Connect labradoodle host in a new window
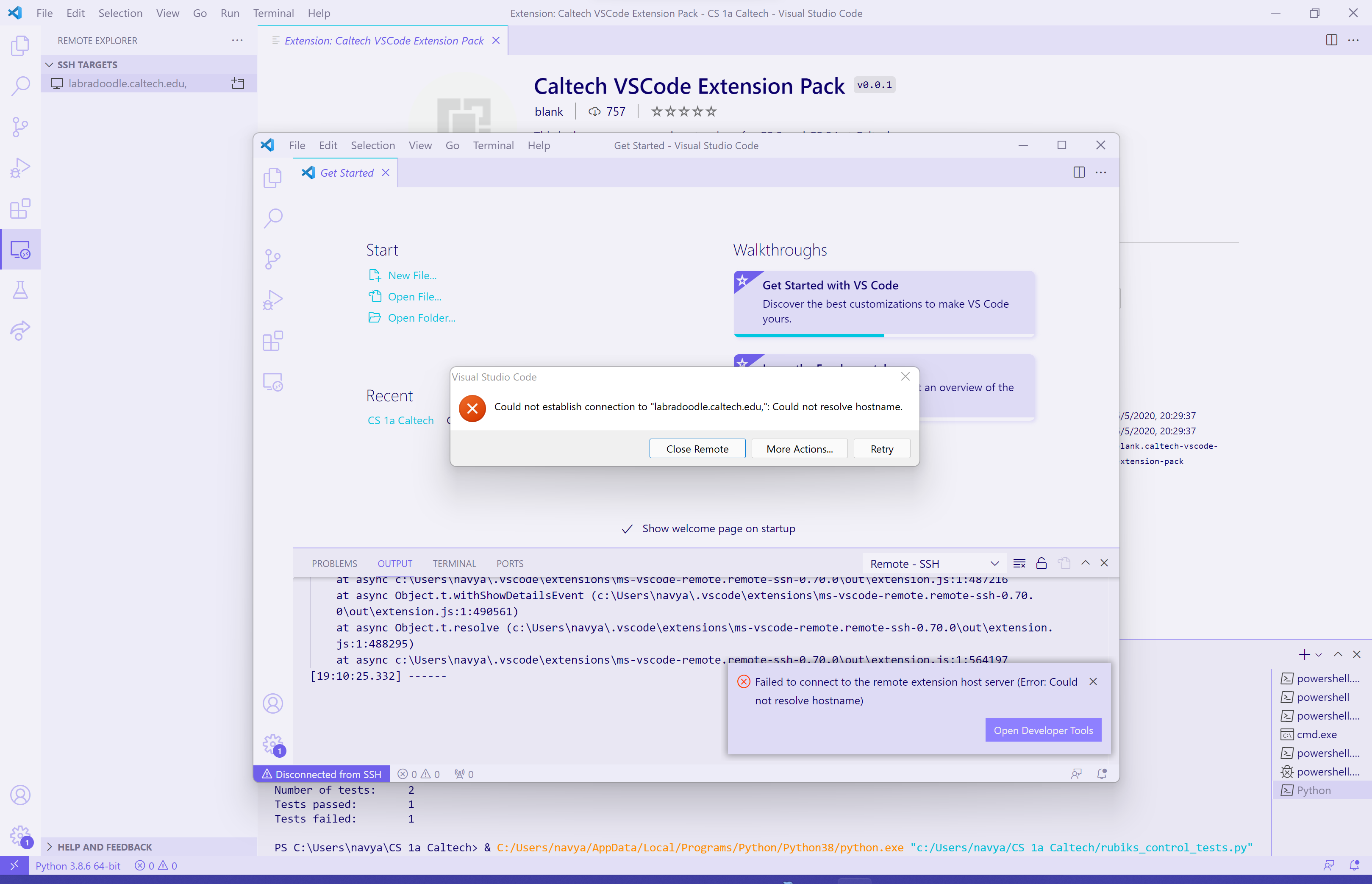 coord(238,84)
